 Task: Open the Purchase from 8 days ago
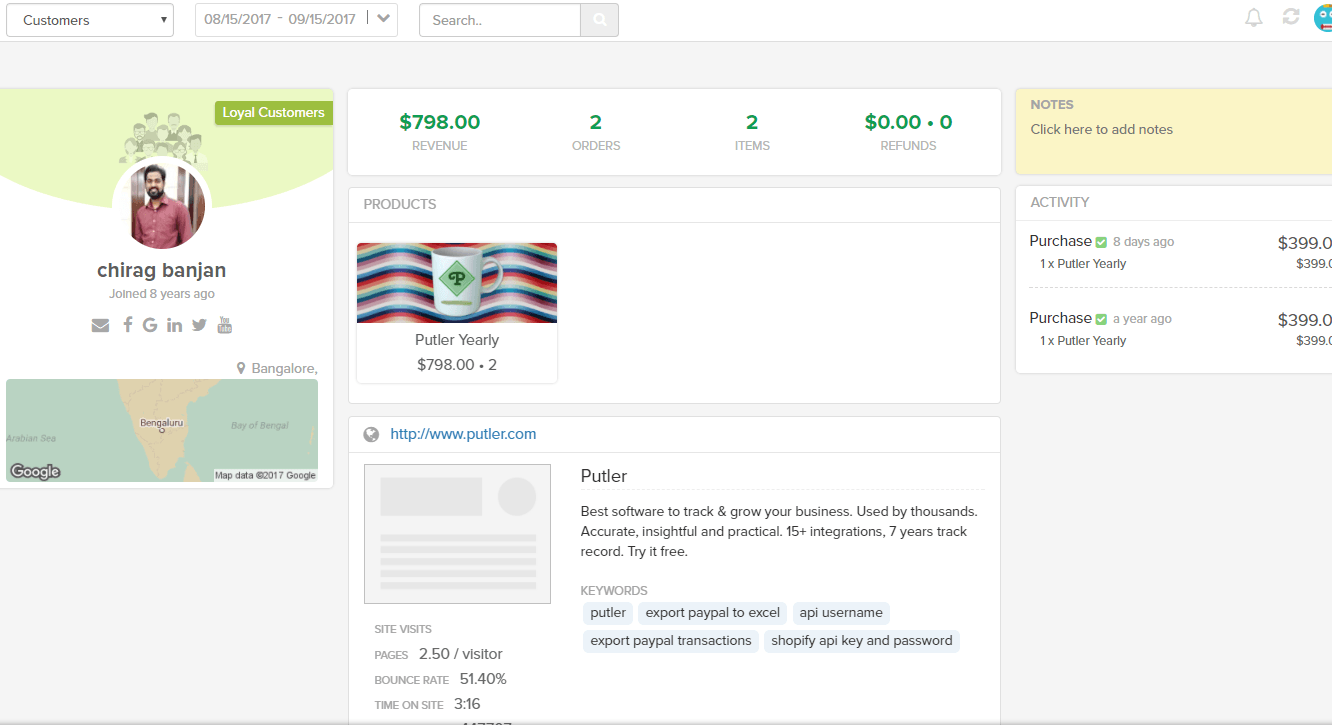1061,241
